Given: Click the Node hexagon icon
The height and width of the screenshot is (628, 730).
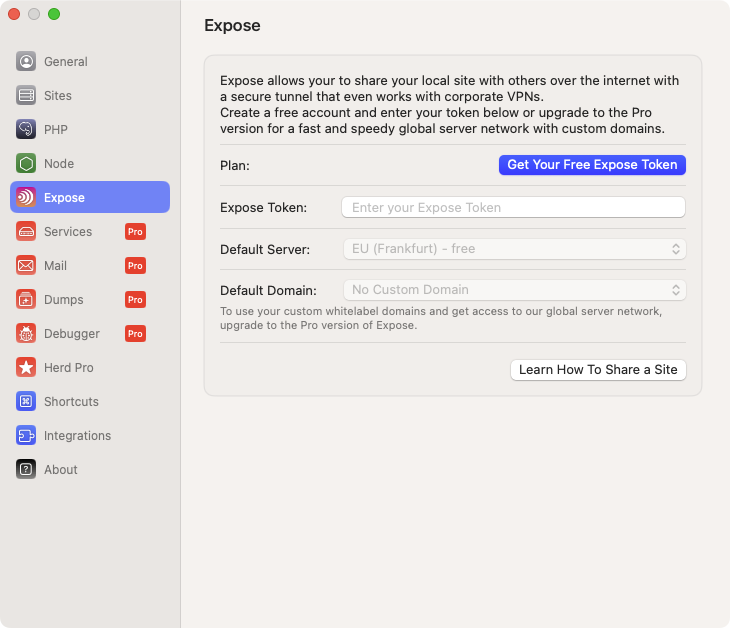Looking at the screenshot, I should tap(26, 163).
